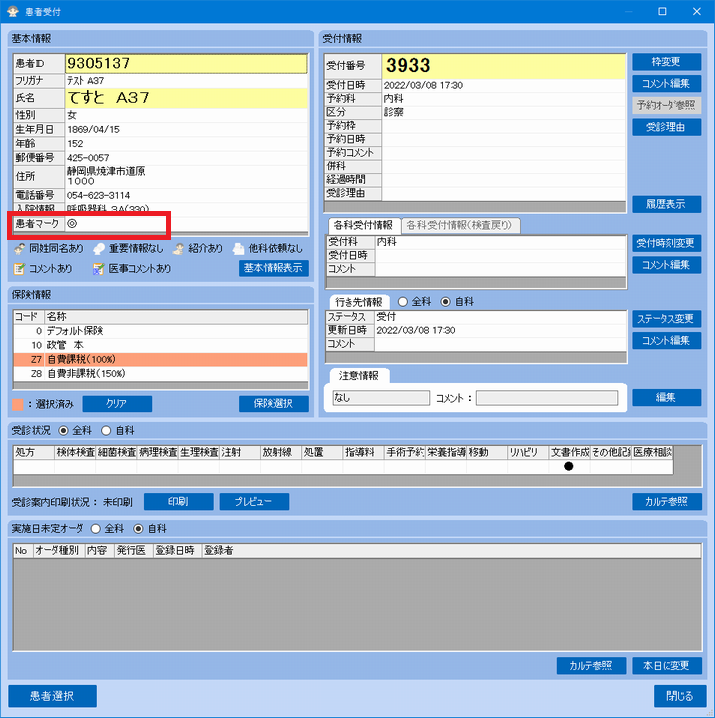Screen dimensions: 715x718
Task: Select insurance row デフォルト保険
Action: click(160, 331)
